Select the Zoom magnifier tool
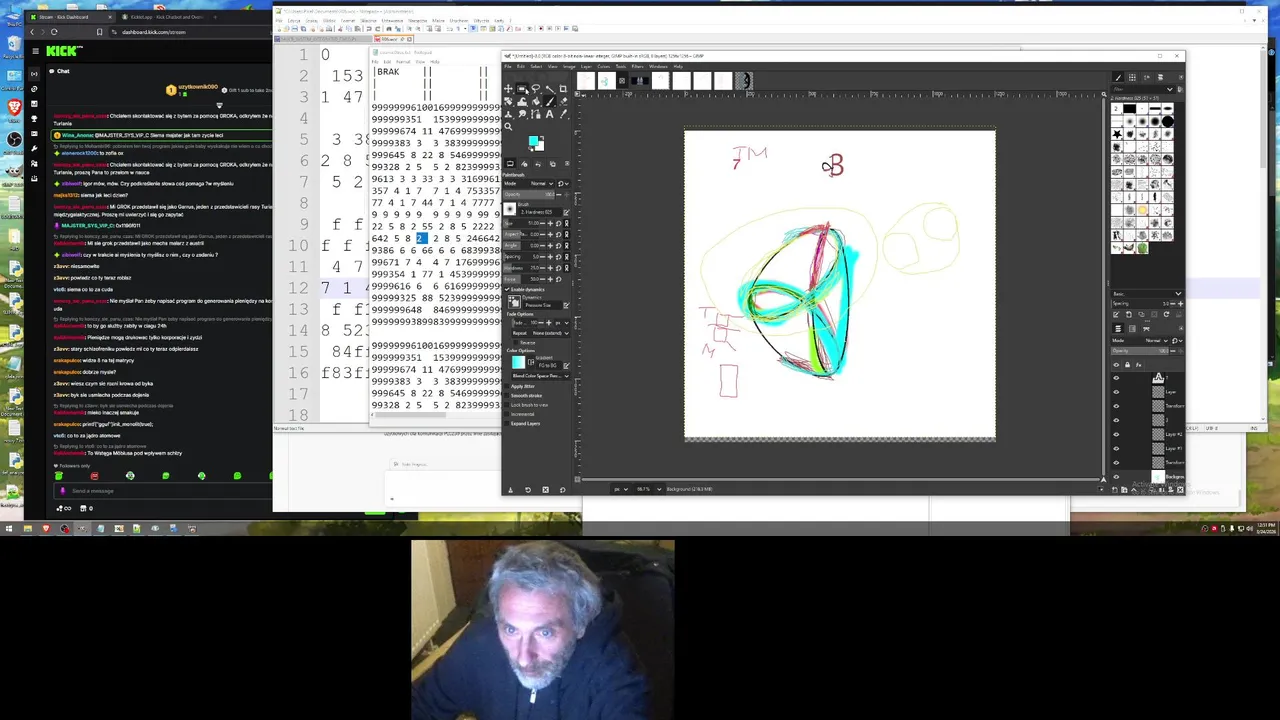The image size is (1280, 720). click(x=508, y=126)
